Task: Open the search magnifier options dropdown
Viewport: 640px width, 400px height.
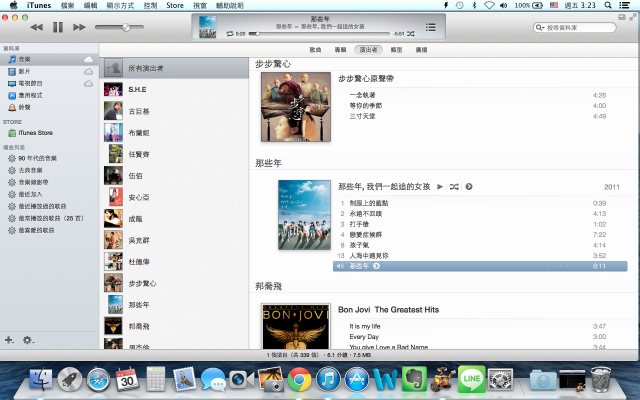Action: click(540, 27)
